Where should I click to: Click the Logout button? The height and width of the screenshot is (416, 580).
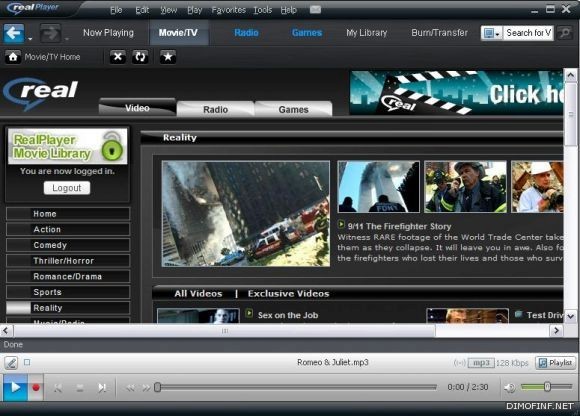click(x=67, y=188)
